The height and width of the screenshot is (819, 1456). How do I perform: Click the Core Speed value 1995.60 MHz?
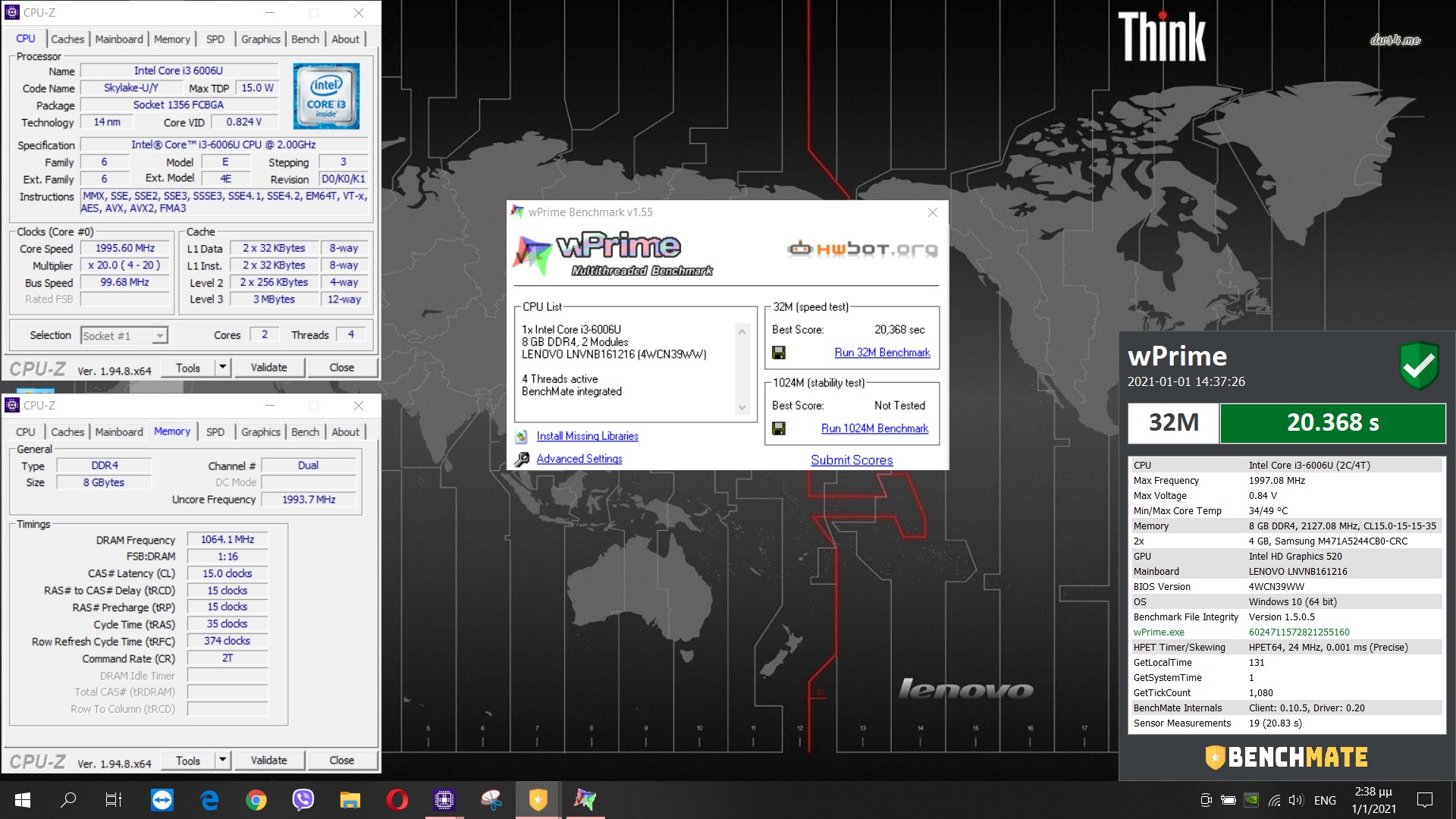(125, 249)
